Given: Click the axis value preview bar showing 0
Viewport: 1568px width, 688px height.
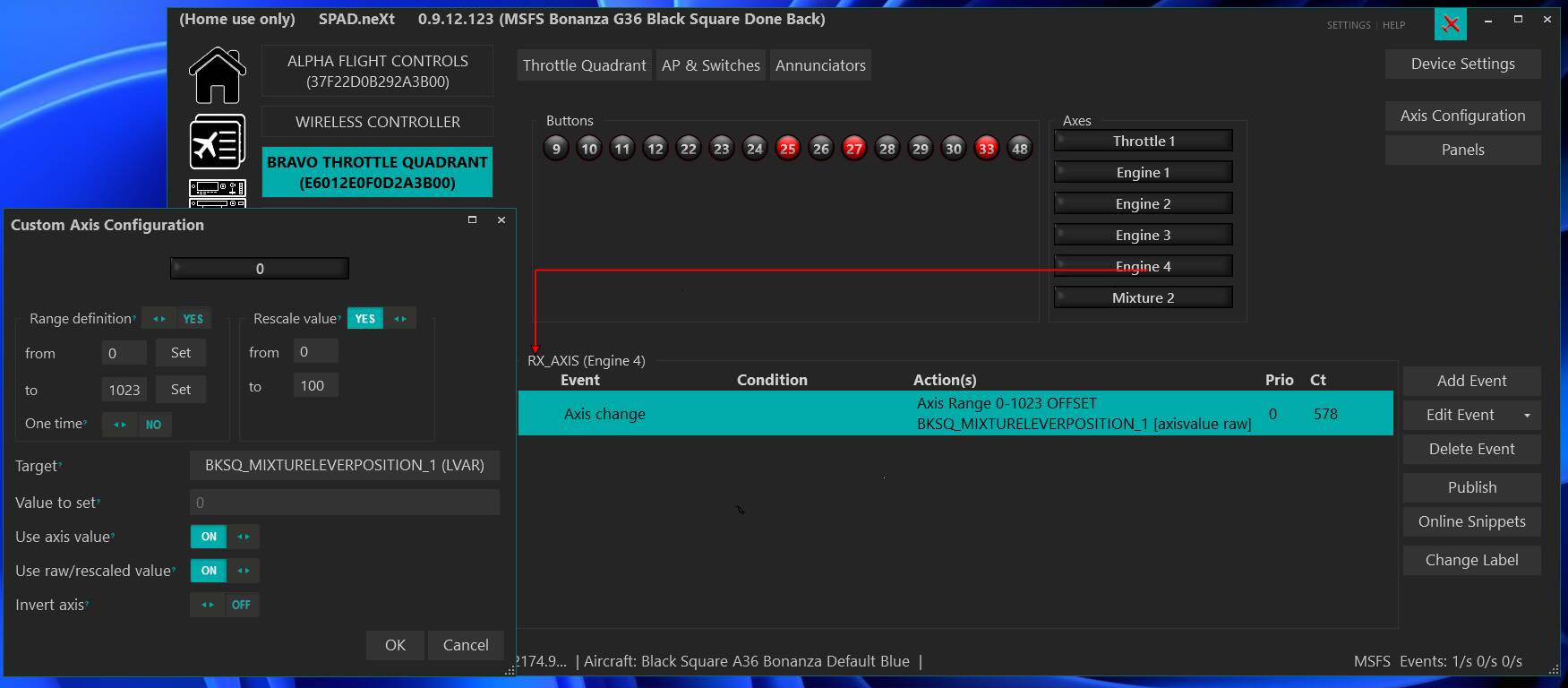Looking at the screenshot, I should coord(260,268).
